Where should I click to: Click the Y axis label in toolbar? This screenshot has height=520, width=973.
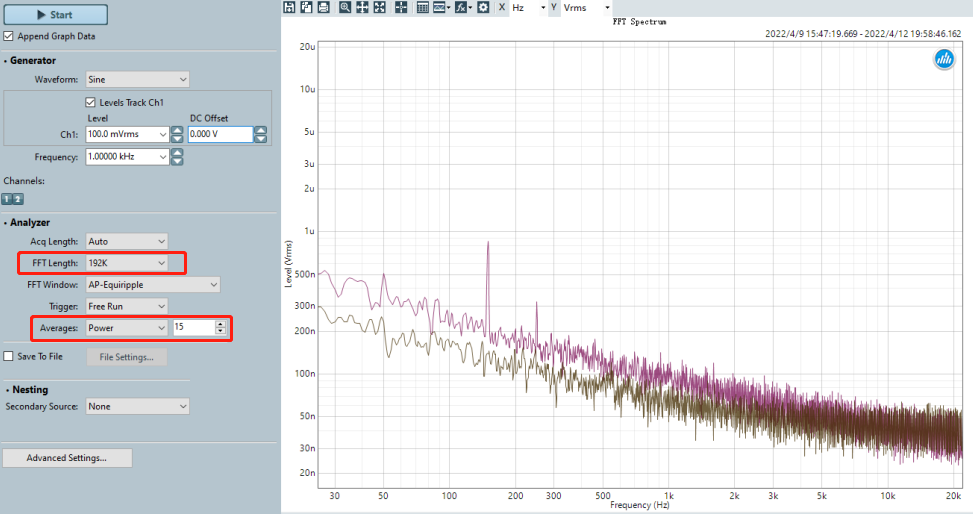coord(554,7)
